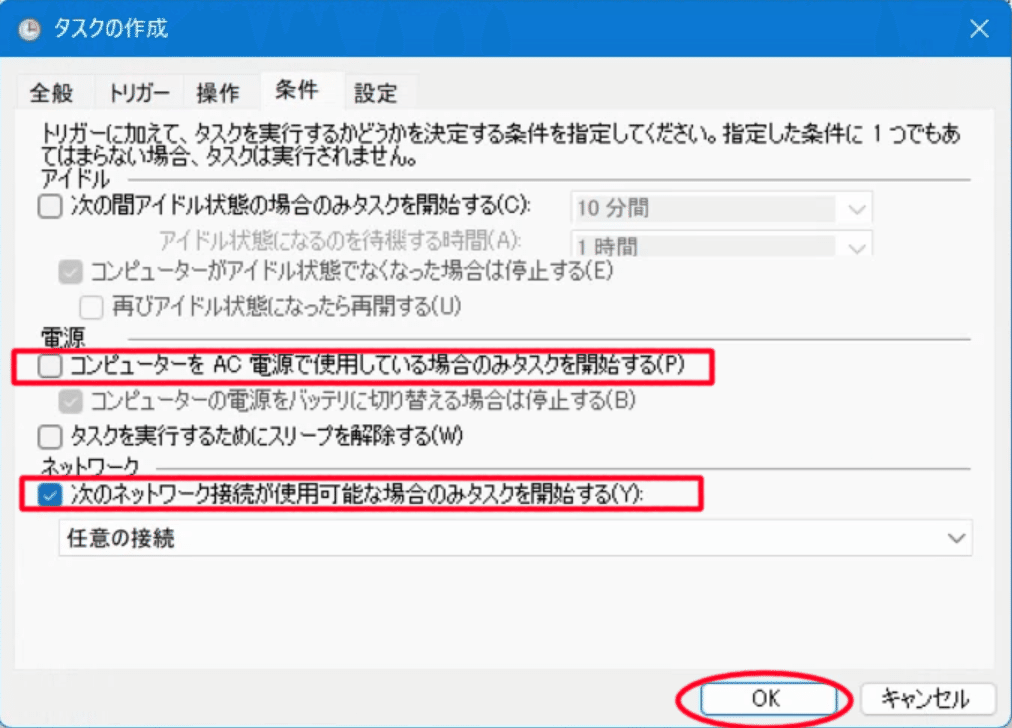The height and width of the screenshot is (728, 1012).
Task: Toggle バッテリに切り替える場合は停止する checkbox
Action: pos(70,401)
